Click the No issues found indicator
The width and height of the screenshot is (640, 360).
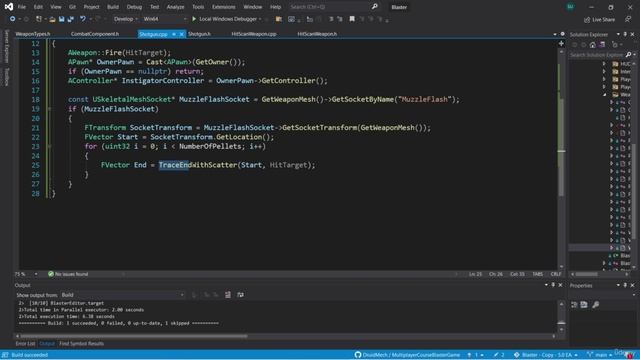pyautogui.click(x=68, y=274)
